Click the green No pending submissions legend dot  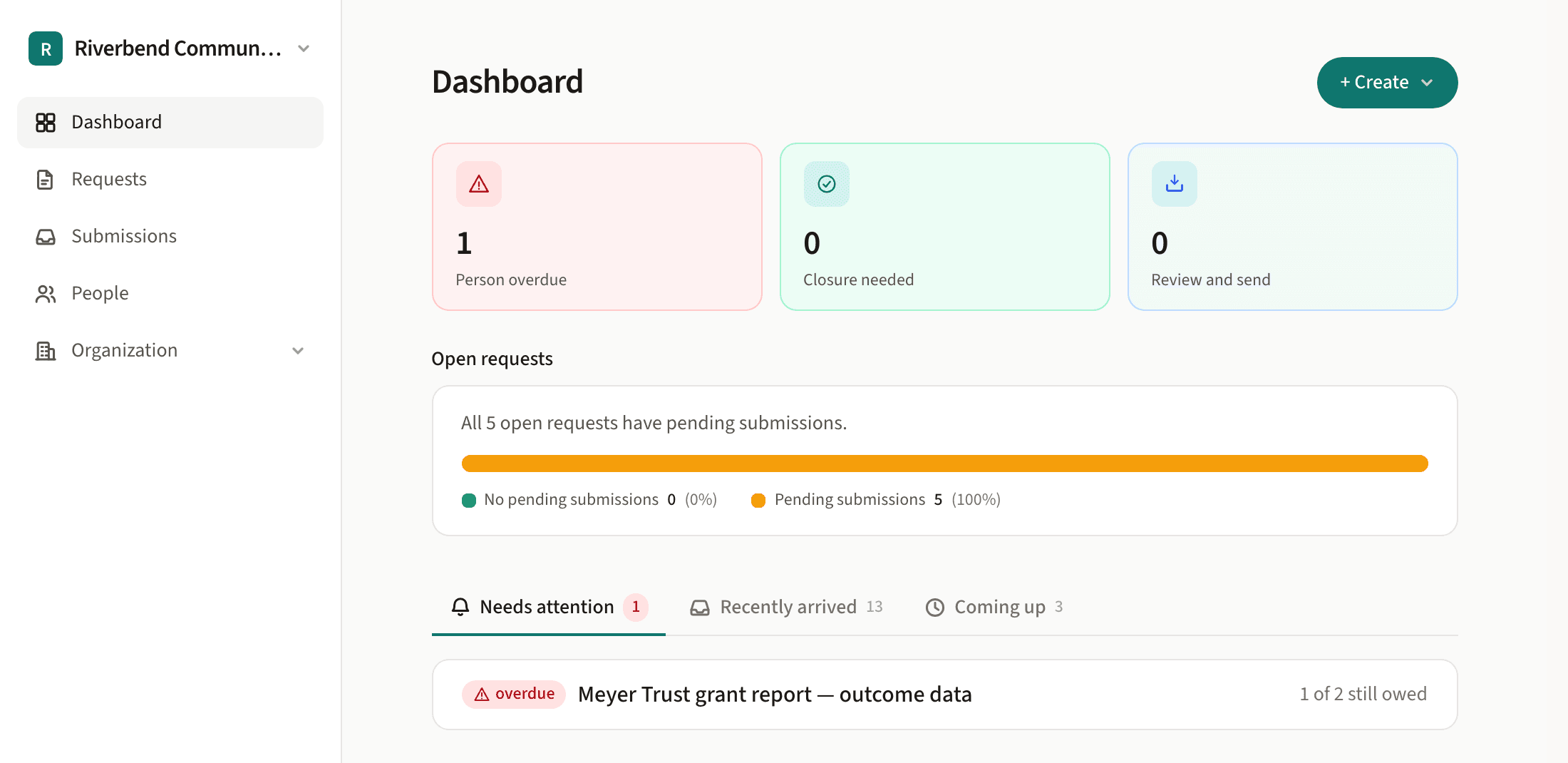pos(469,501)
